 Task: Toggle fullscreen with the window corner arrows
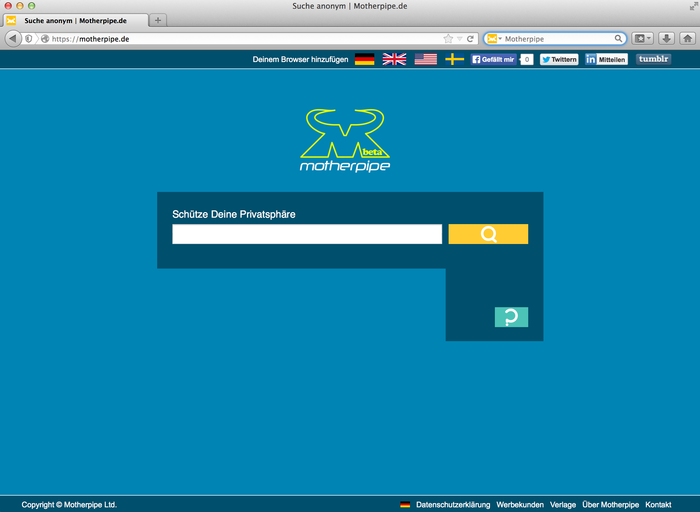(x=693, y=6)
